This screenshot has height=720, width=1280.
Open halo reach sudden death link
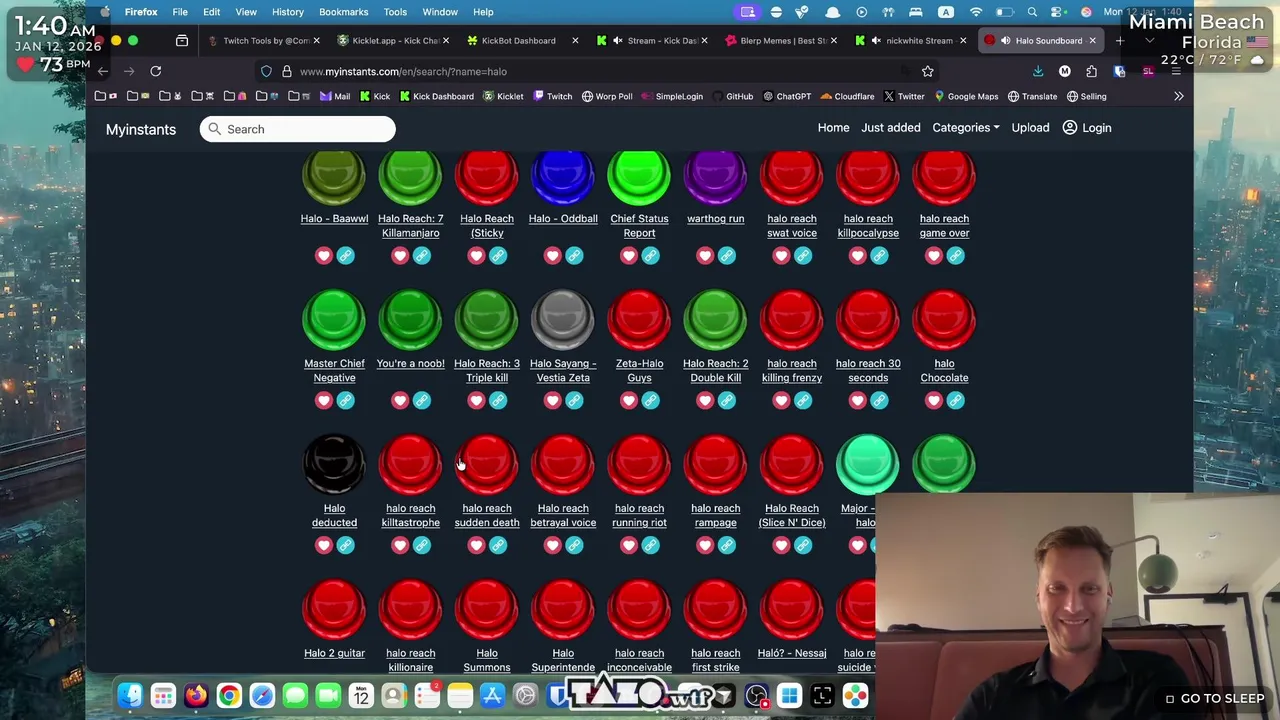[487, 516]
